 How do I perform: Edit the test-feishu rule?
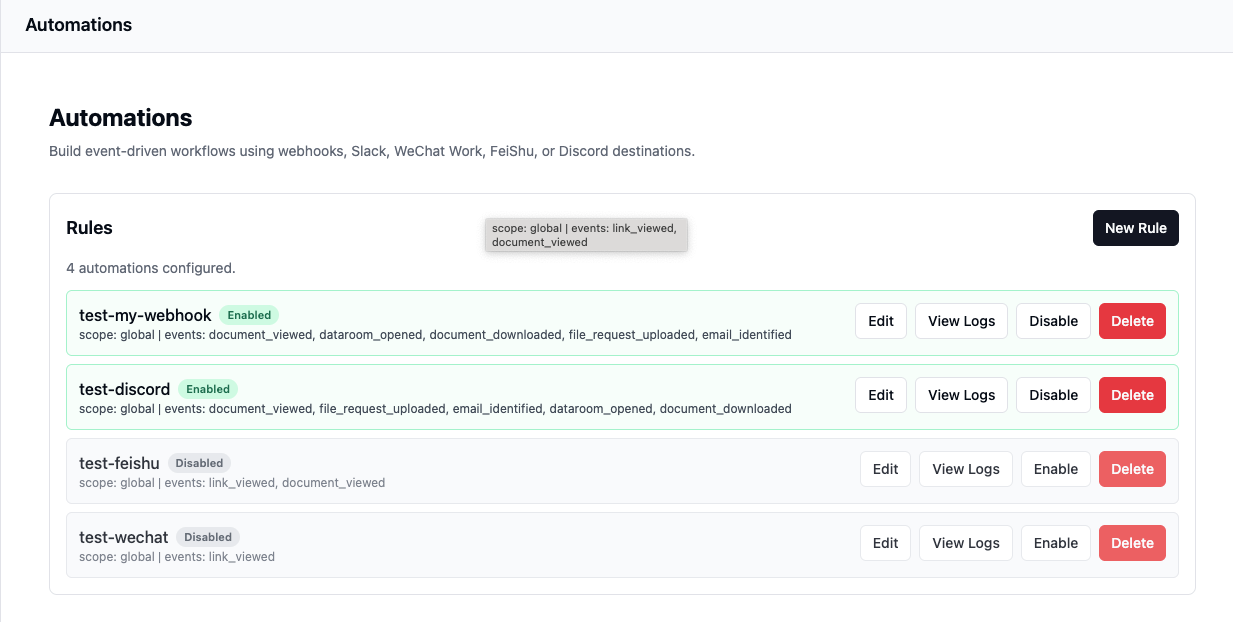[885, 469]
